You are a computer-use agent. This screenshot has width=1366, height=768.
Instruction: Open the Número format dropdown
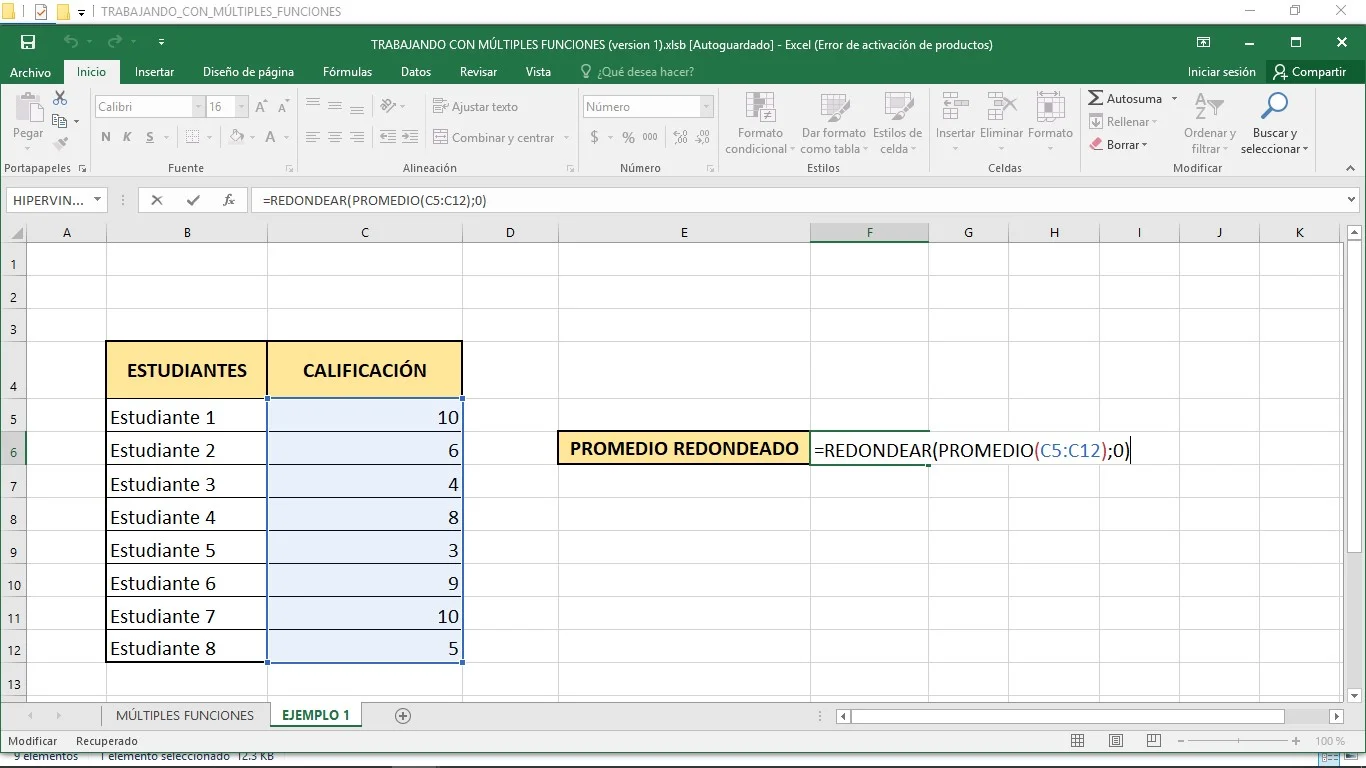coord(707,107)
